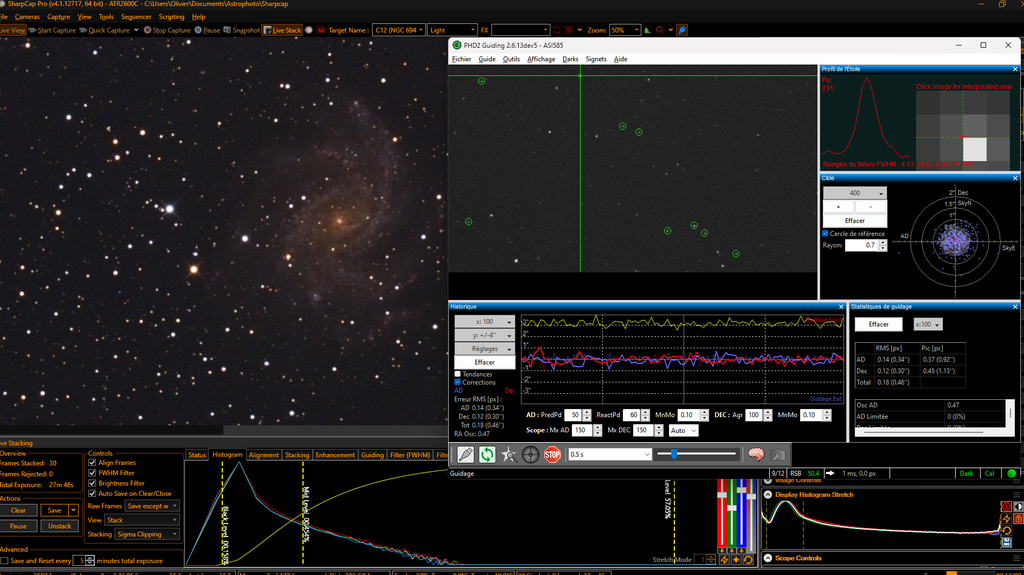Open PHD2 Fichier menu
This screenshot has width=1024, height=575.
tap(461, 59)
